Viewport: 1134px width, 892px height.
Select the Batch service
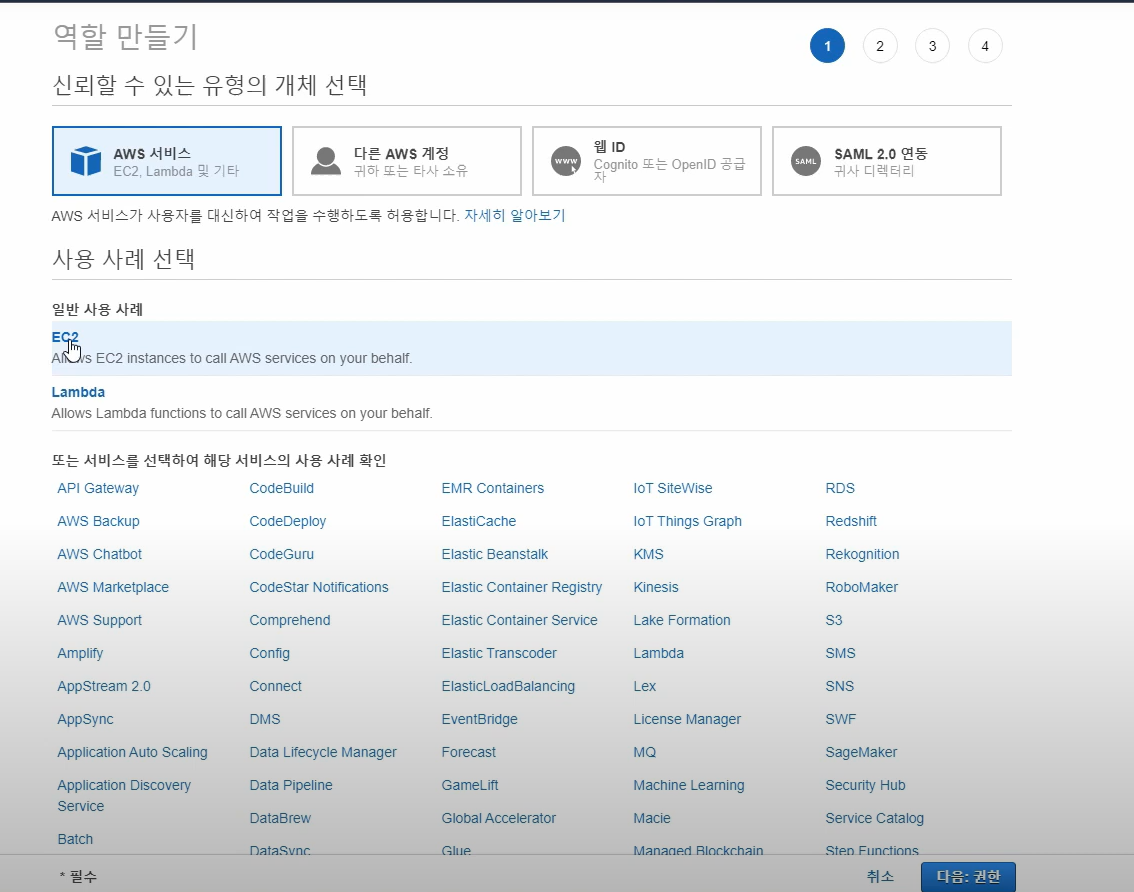pos(75,839)
